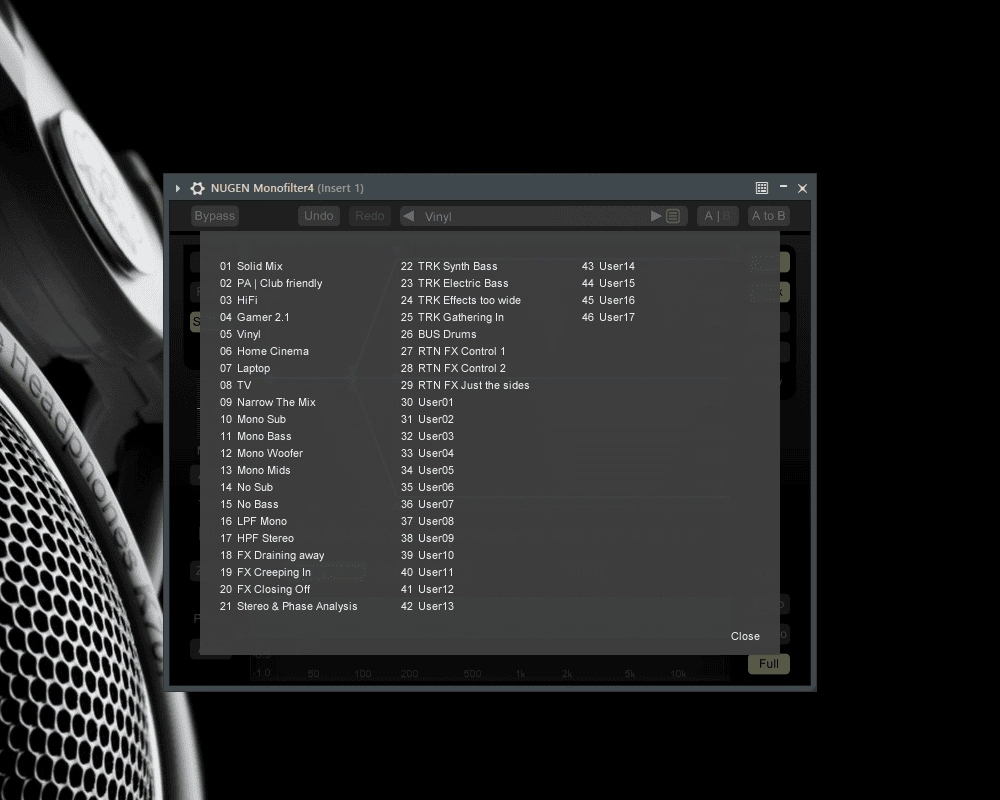
Task: Select 14 No Sub preset
Action: point(246,487)
